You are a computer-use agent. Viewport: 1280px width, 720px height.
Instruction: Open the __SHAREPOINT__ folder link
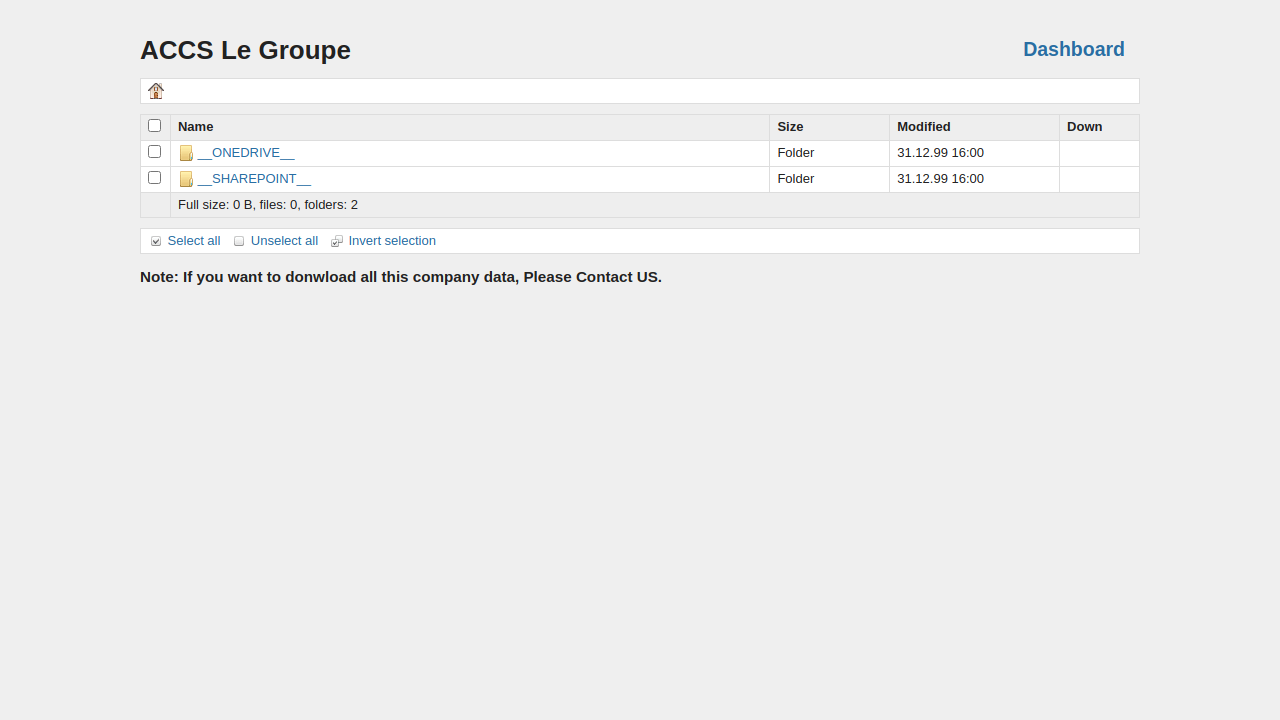(x=254, y=179)
